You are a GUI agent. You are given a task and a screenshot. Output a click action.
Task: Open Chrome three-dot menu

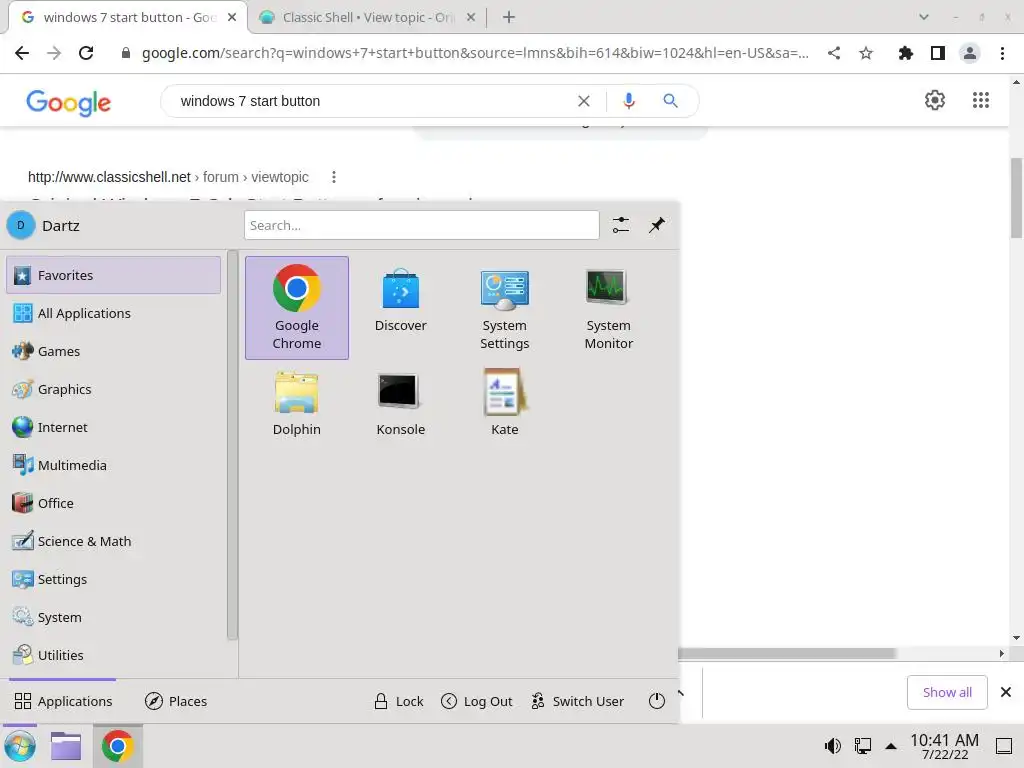coord(1002,53)
